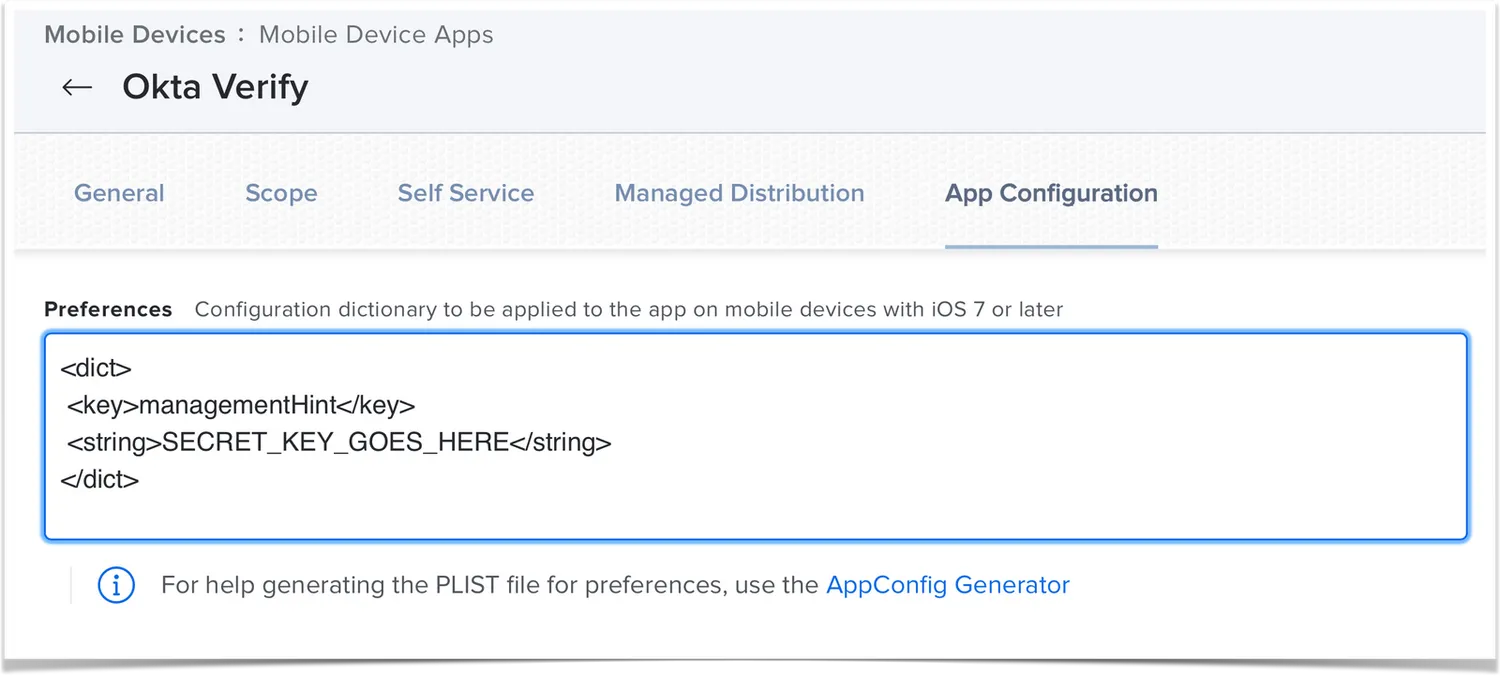Place cursor on the string value line
1500x676 pixels.
click(x=337, y=442)
